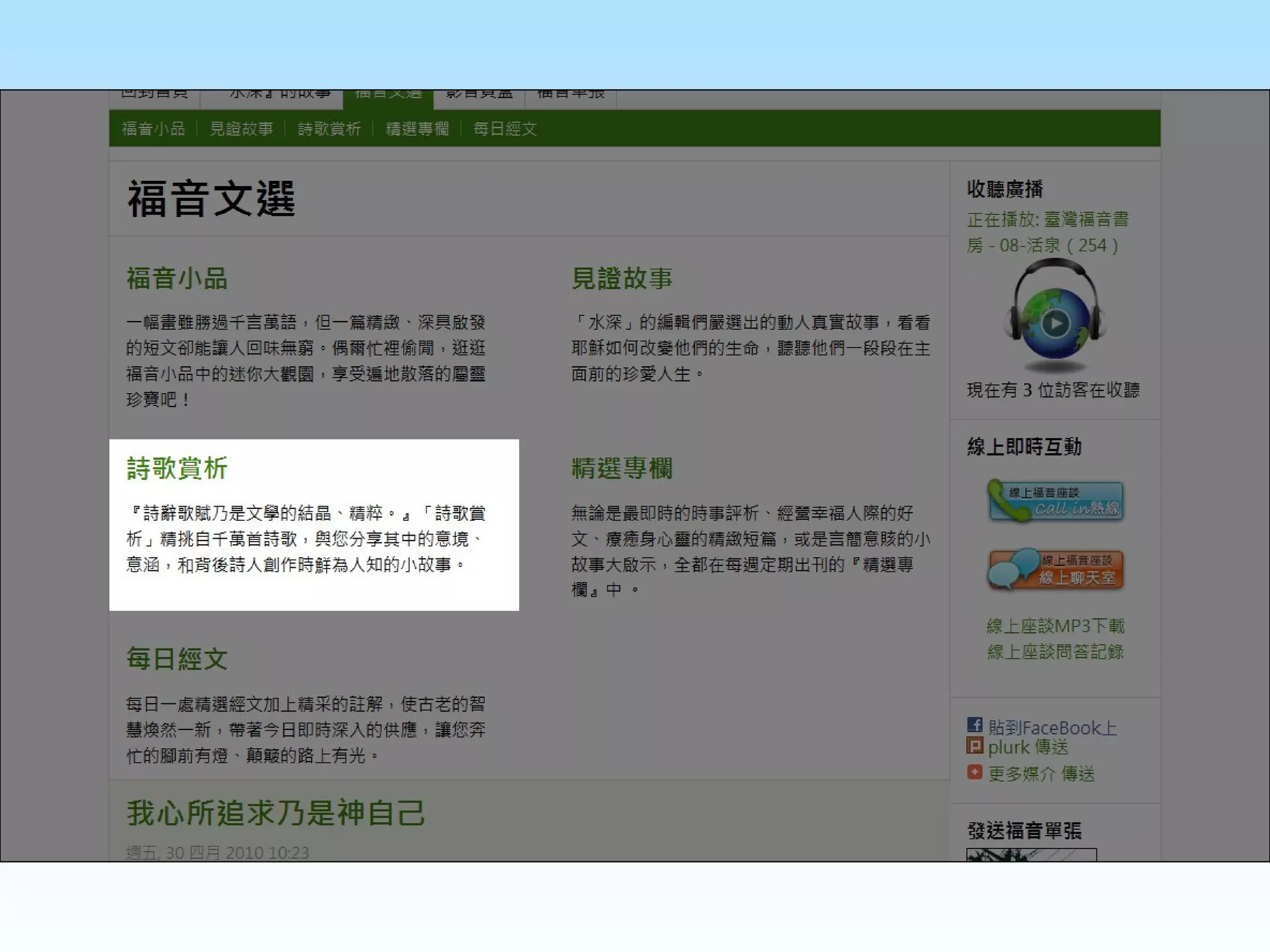The width and height of the screenshot is (1270, 952).
Task: Click the Facebook share icon
Action: pos(974,725)
